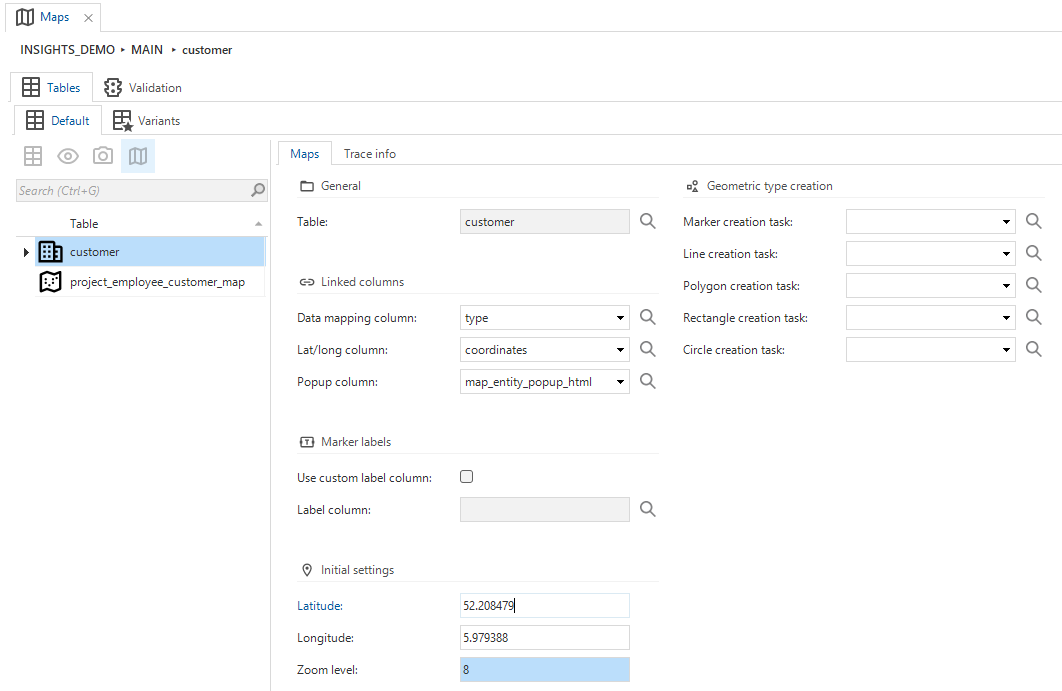This screenshot has height=691, width=1062.
Task: Switch to the Validation tab
Action: click(x=143, y=87)
